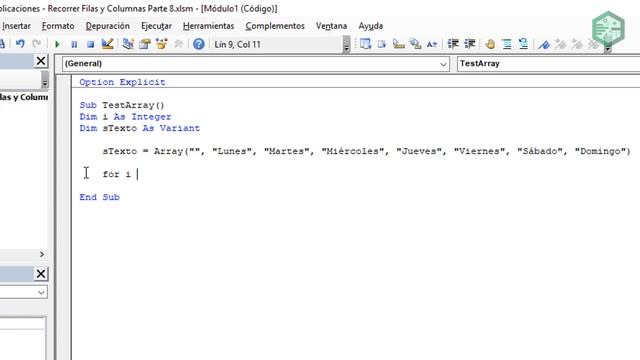Open the Formato menu
Screen dimensions: 640x360
58,26
